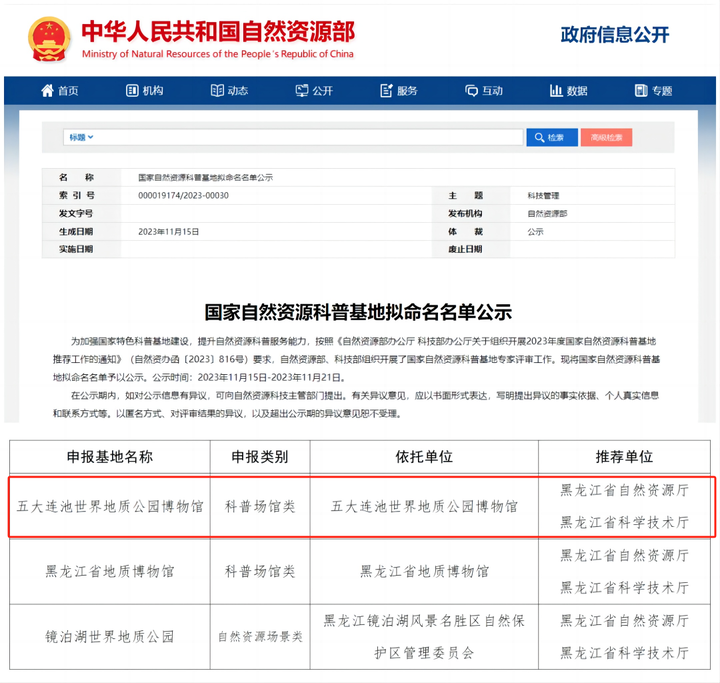Open the 服务 menu item
Screen dimensions: 720x683
coord(407,91)
